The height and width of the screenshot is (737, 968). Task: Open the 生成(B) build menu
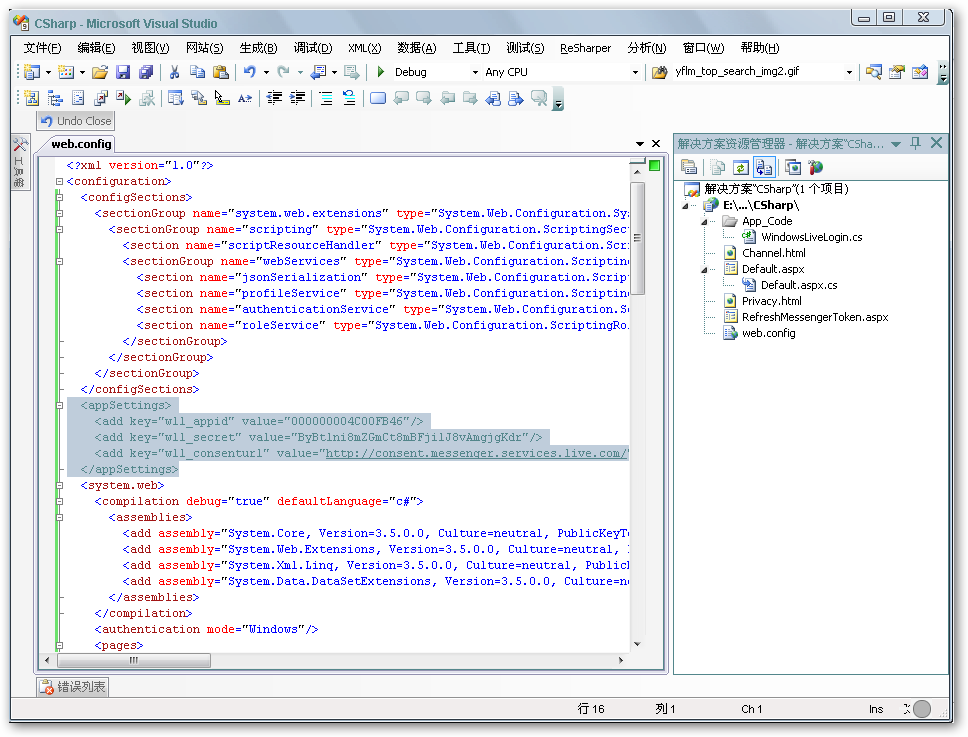259,48
